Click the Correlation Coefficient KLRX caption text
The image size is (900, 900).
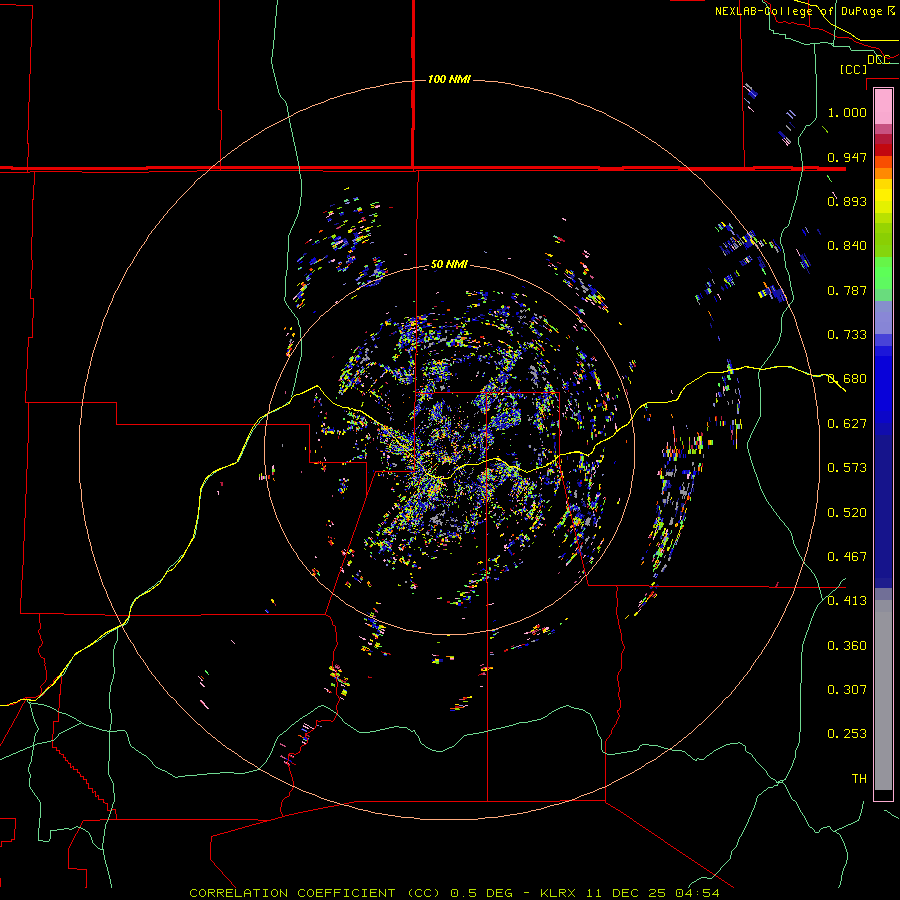[454, 893]
